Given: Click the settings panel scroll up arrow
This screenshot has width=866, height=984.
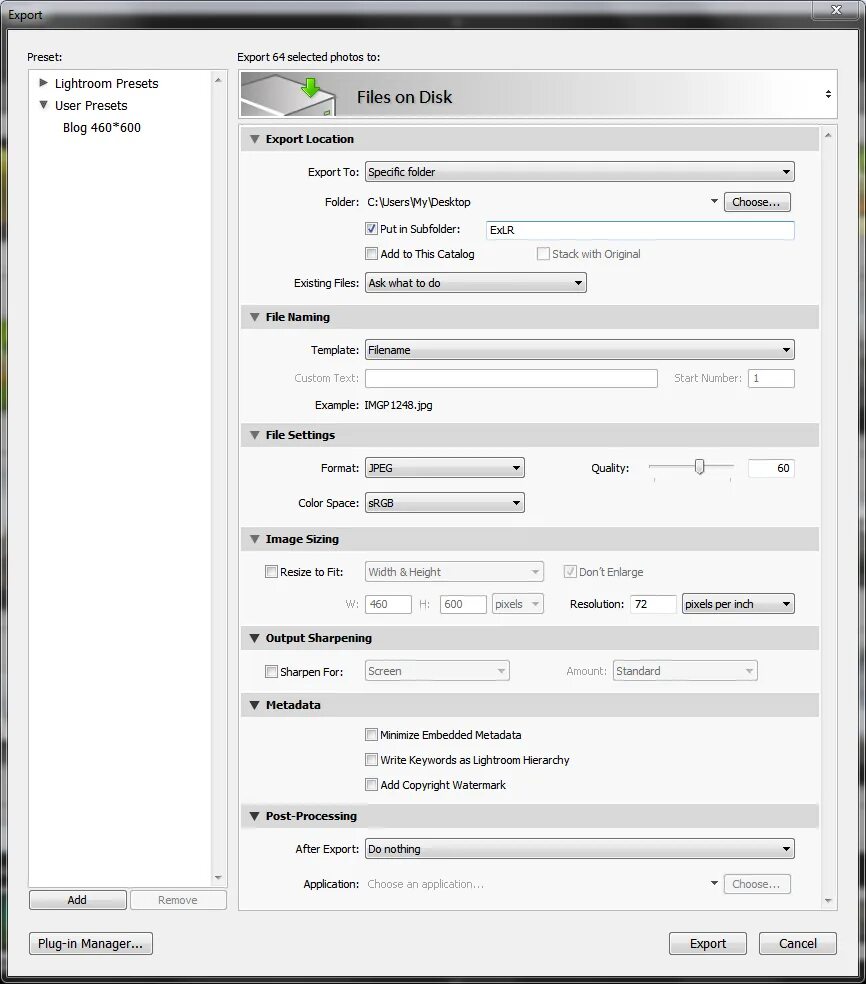Looking at the screenshot, I should tap(828, 135).
